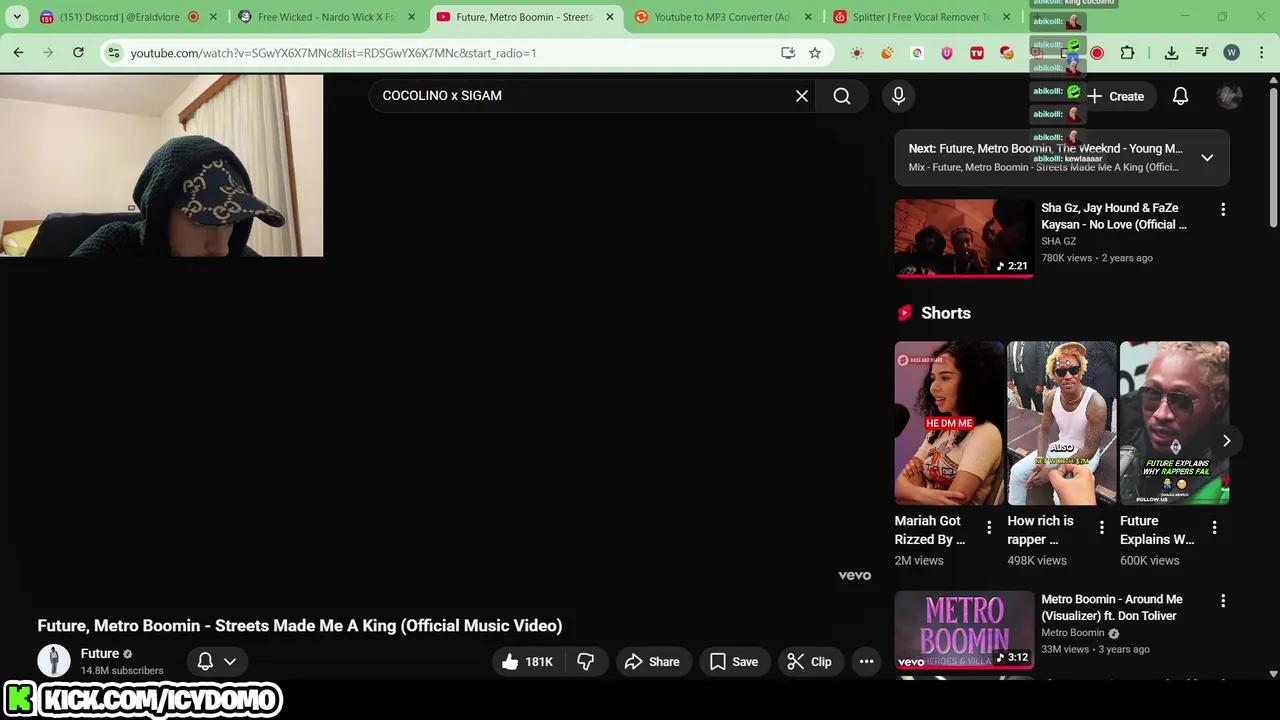Click the browser back arrow
The image size is (1280, 720).
[x=18, y=52]
